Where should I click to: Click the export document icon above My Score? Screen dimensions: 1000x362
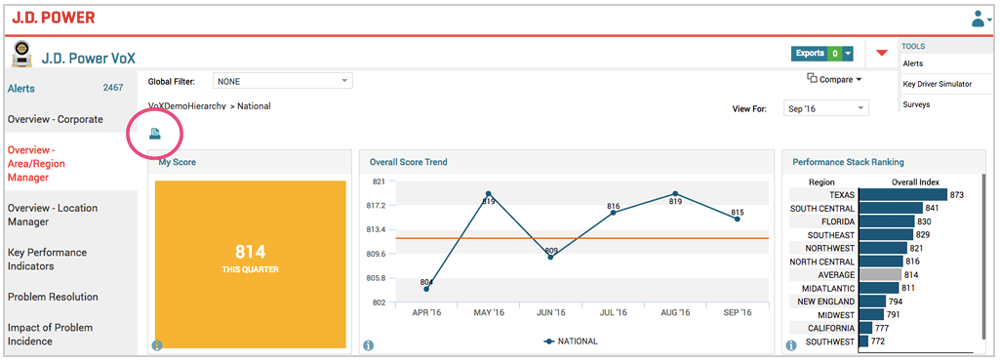155,133
